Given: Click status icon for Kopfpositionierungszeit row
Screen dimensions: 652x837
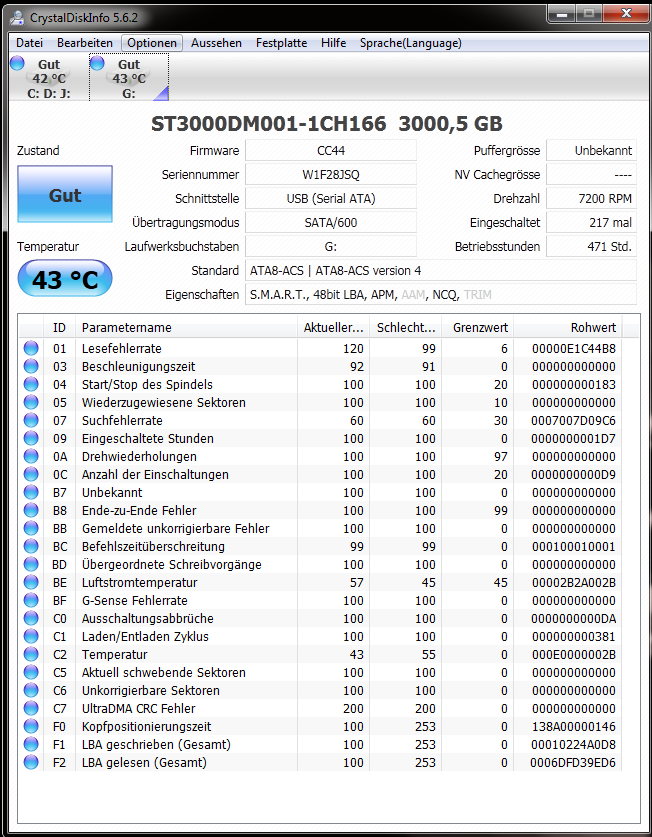Looking at the screenshot, I should tap(31, 727).
